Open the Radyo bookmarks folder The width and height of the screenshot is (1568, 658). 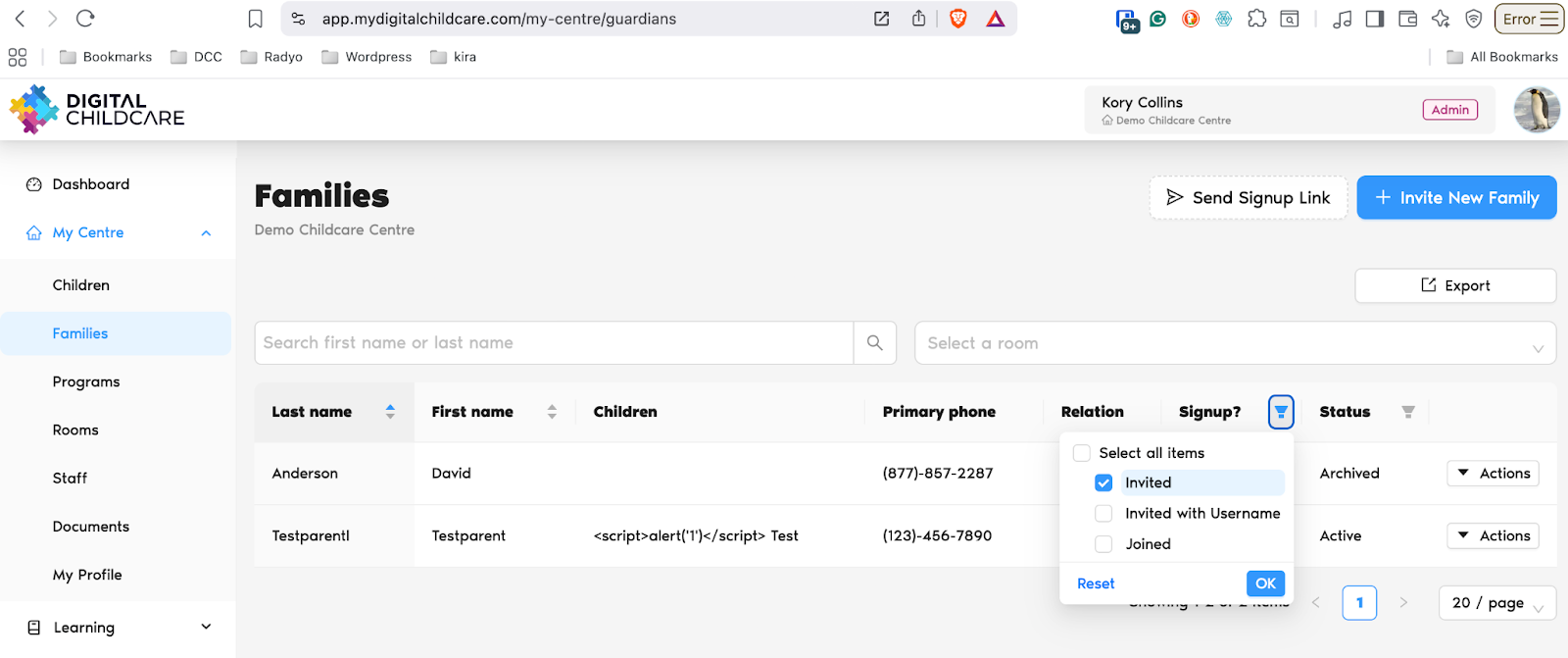pos(271,57)
